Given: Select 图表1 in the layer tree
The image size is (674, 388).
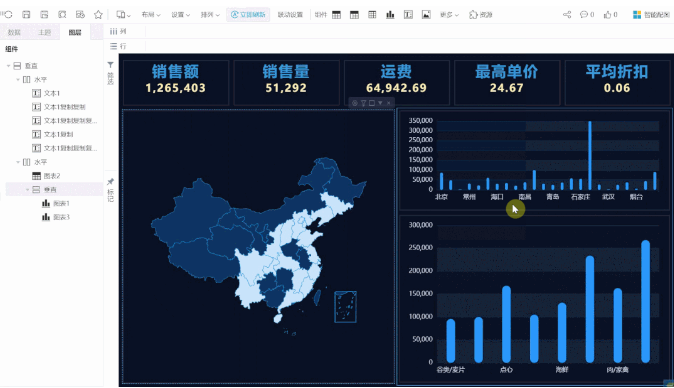Looking at the screenshot, I should pyautogui.click(x=61, y=203).
